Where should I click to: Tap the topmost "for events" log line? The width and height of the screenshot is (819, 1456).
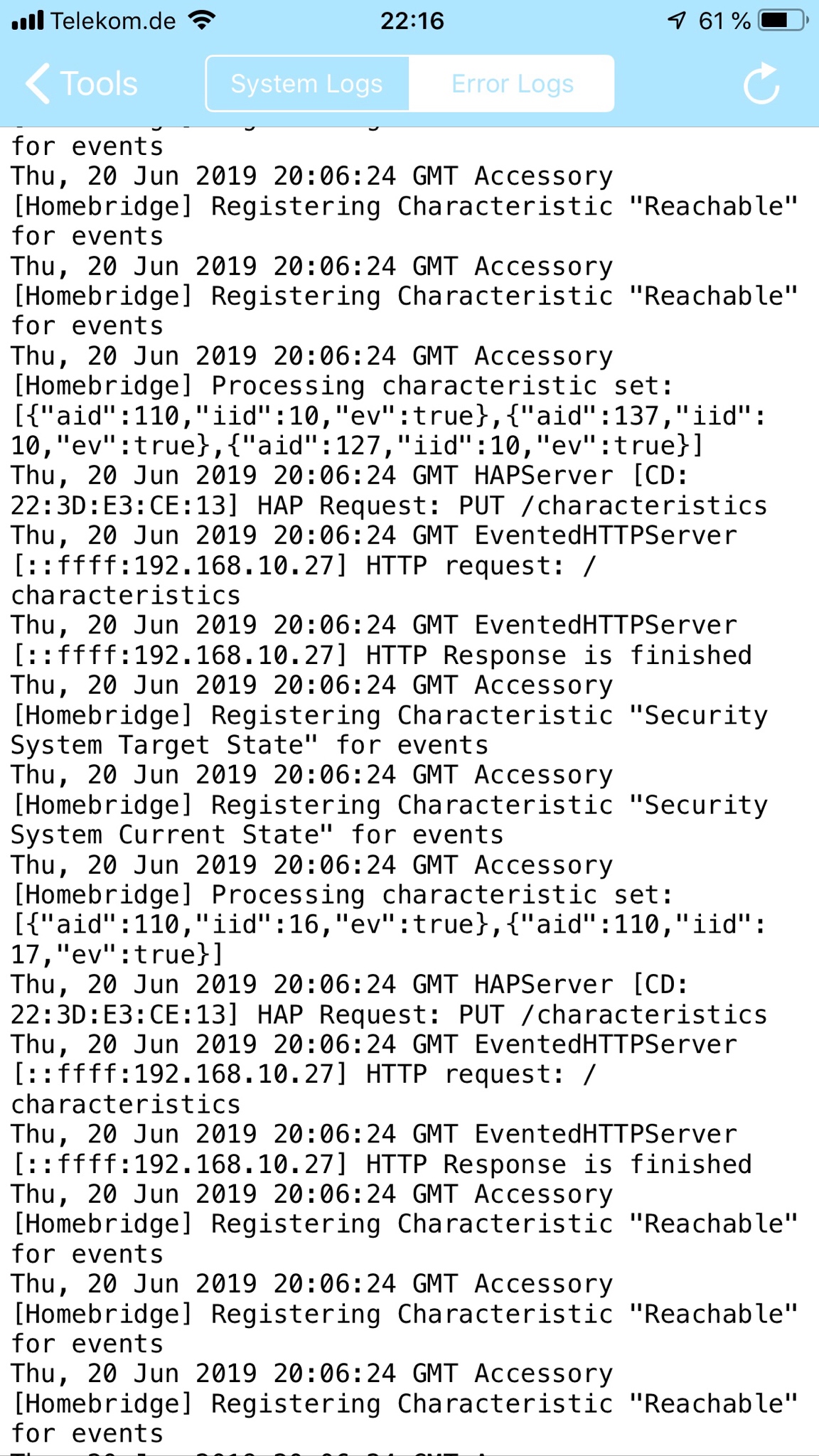coord(87,146)
